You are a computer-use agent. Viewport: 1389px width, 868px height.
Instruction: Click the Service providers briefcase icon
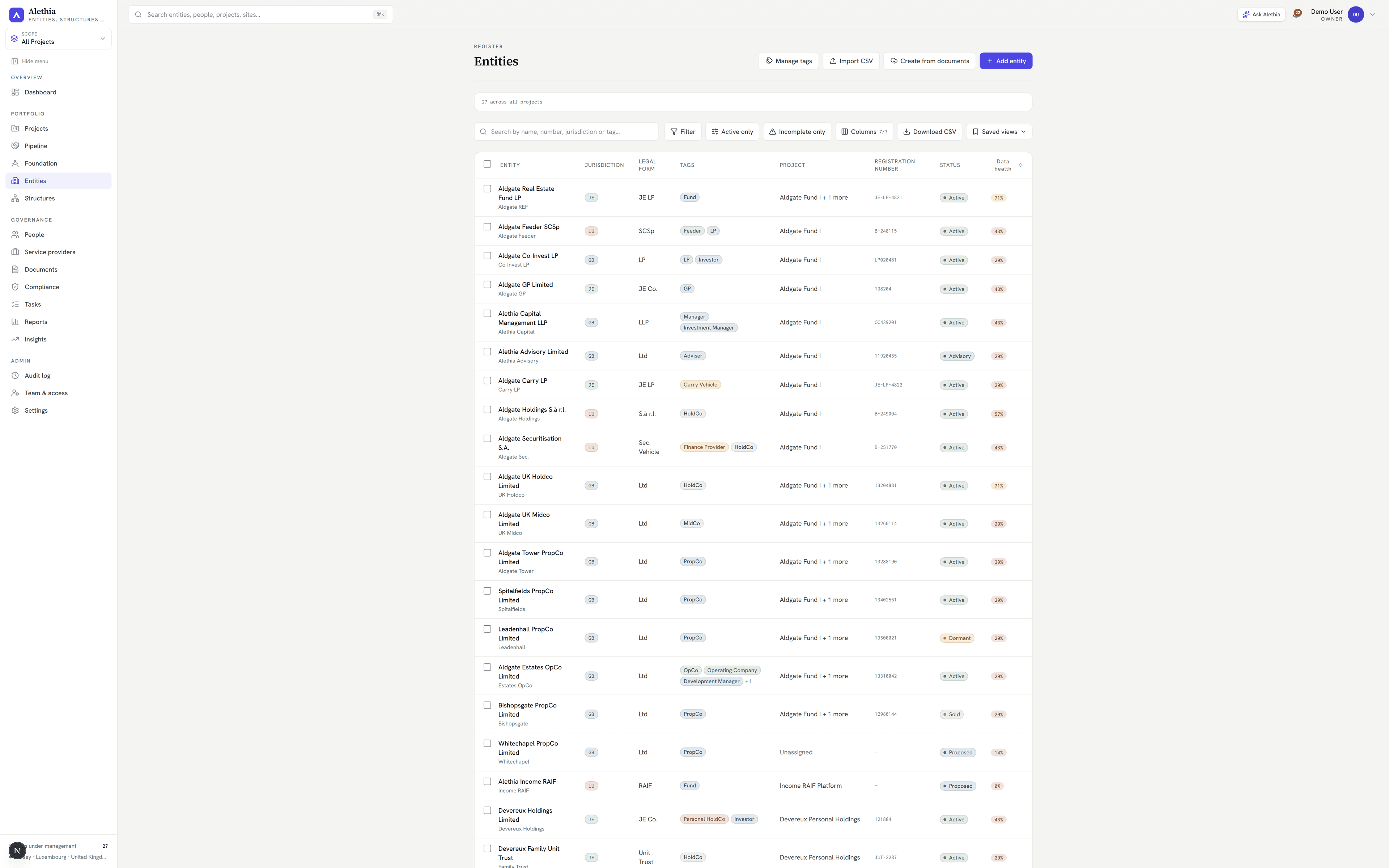(x=16, y=252)
